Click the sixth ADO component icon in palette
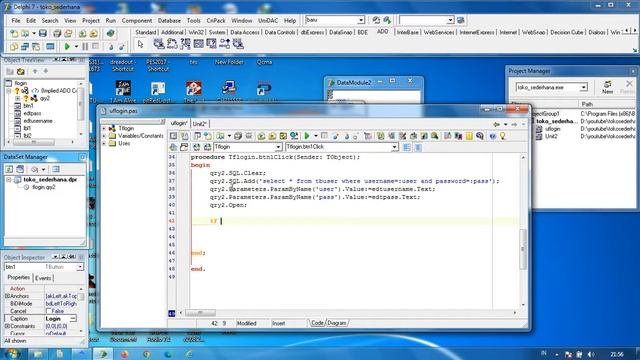Screen dimensions: 640x360 (225, 44)
